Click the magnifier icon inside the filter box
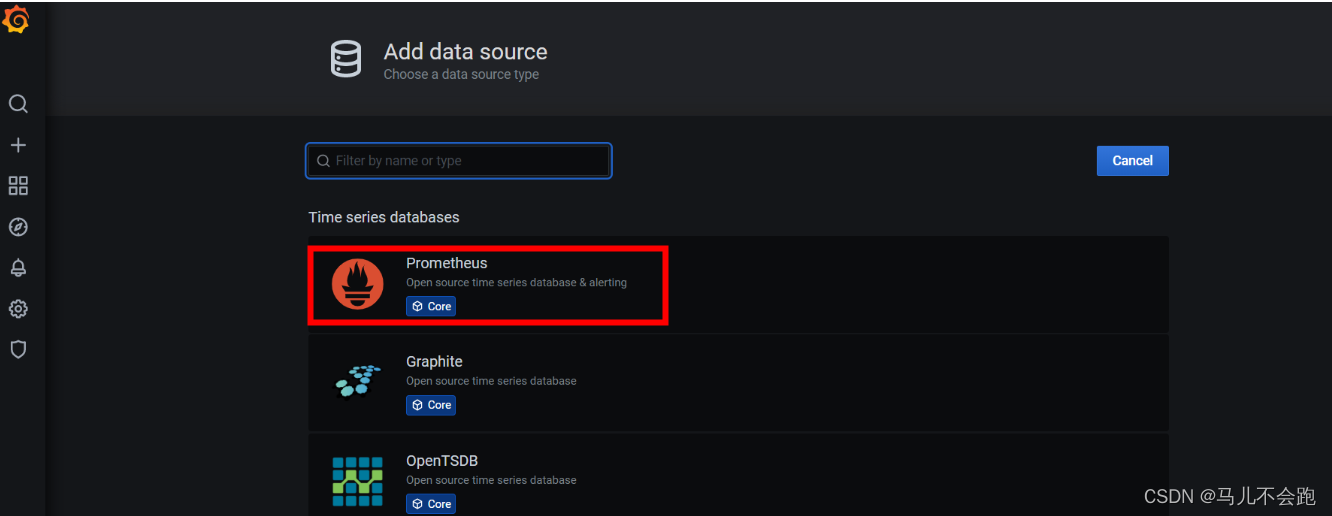Viewport: 1332px width, 516px height. coord(323,161)
